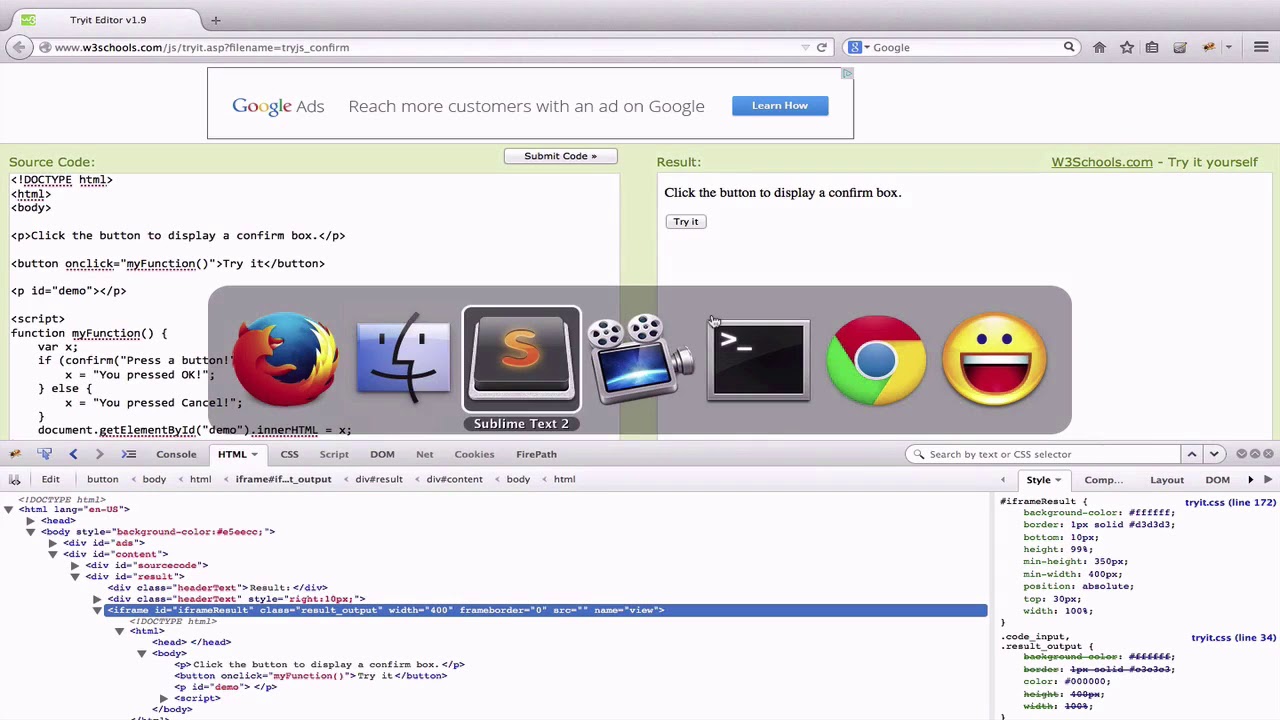Image resolution: width=1280 pixels, height=720 pixels.
Task: Show the Layout side panel tab
Action: (x=1167, y=480)
